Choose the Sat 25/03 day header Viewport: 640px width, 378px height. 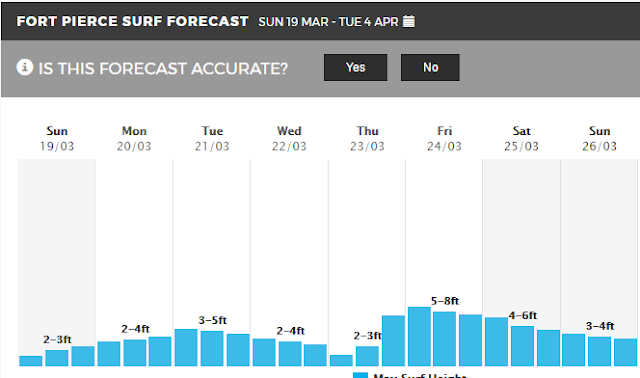[522, 138]
